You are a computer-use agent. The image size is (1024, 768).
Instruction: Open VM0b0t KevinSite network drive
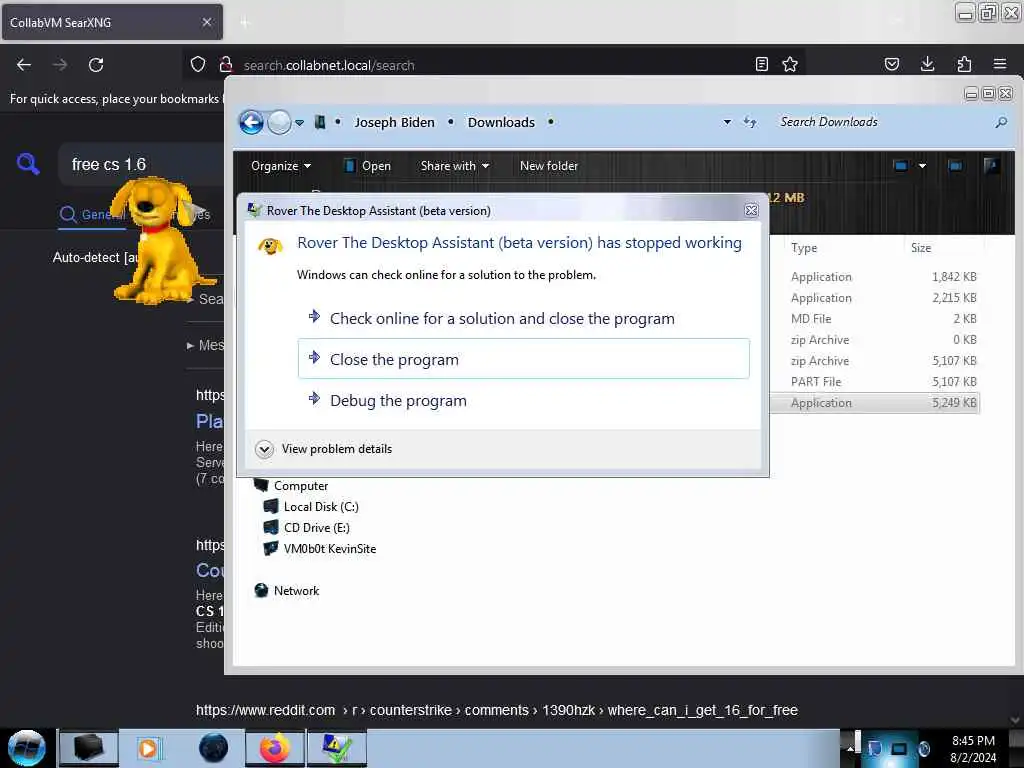(320, 549)
